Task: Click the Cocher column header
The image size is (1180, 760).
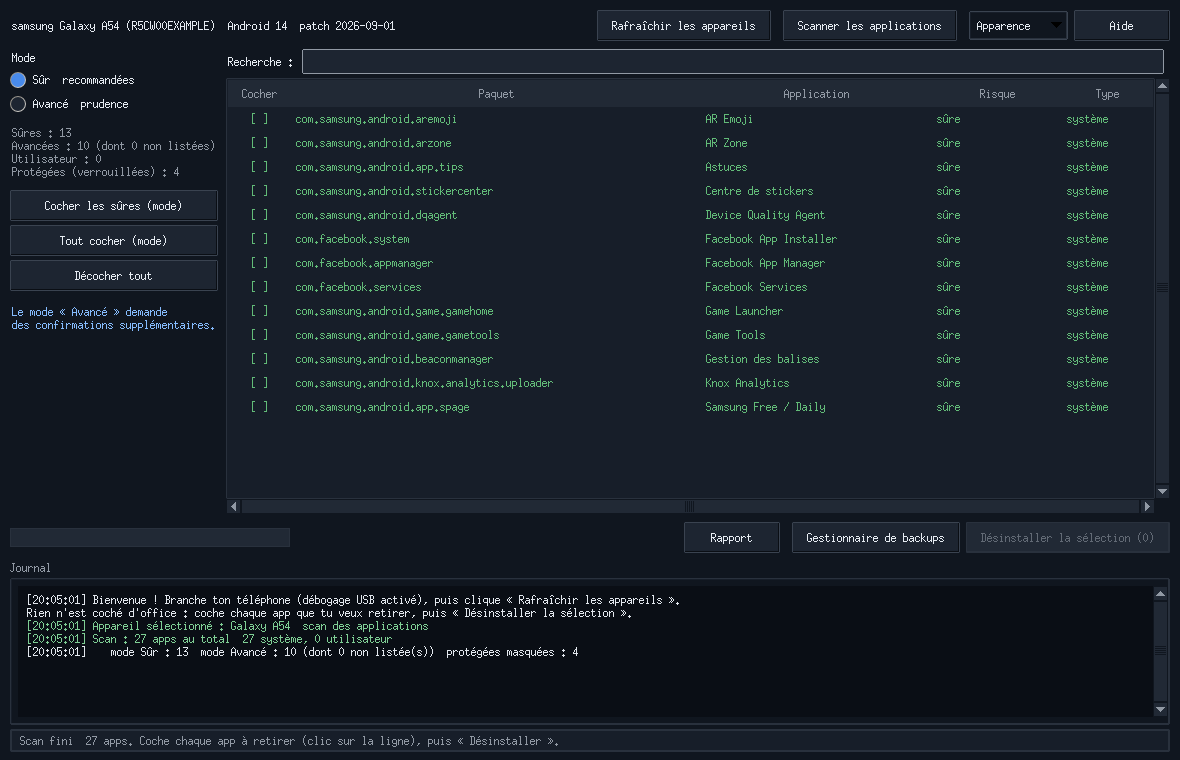Action: pos(259,94)
